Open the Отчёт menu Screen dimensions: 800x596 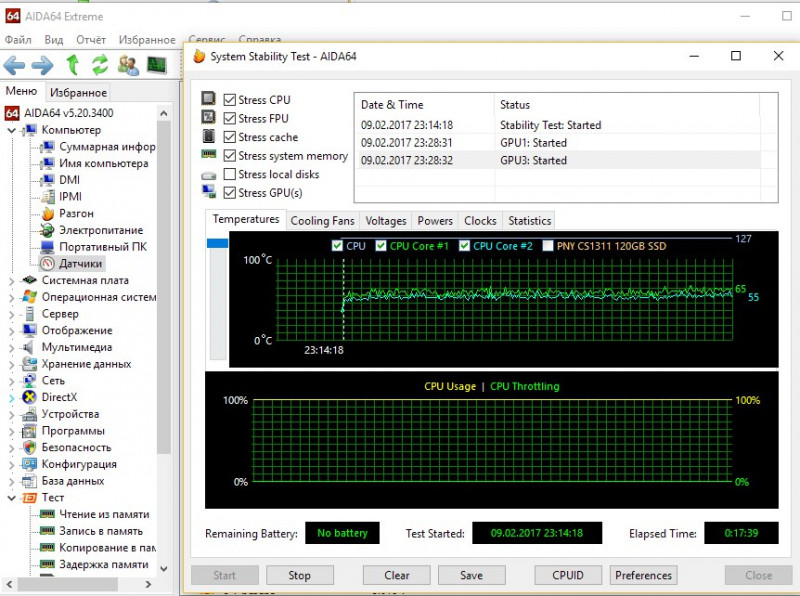coord(91,39)
